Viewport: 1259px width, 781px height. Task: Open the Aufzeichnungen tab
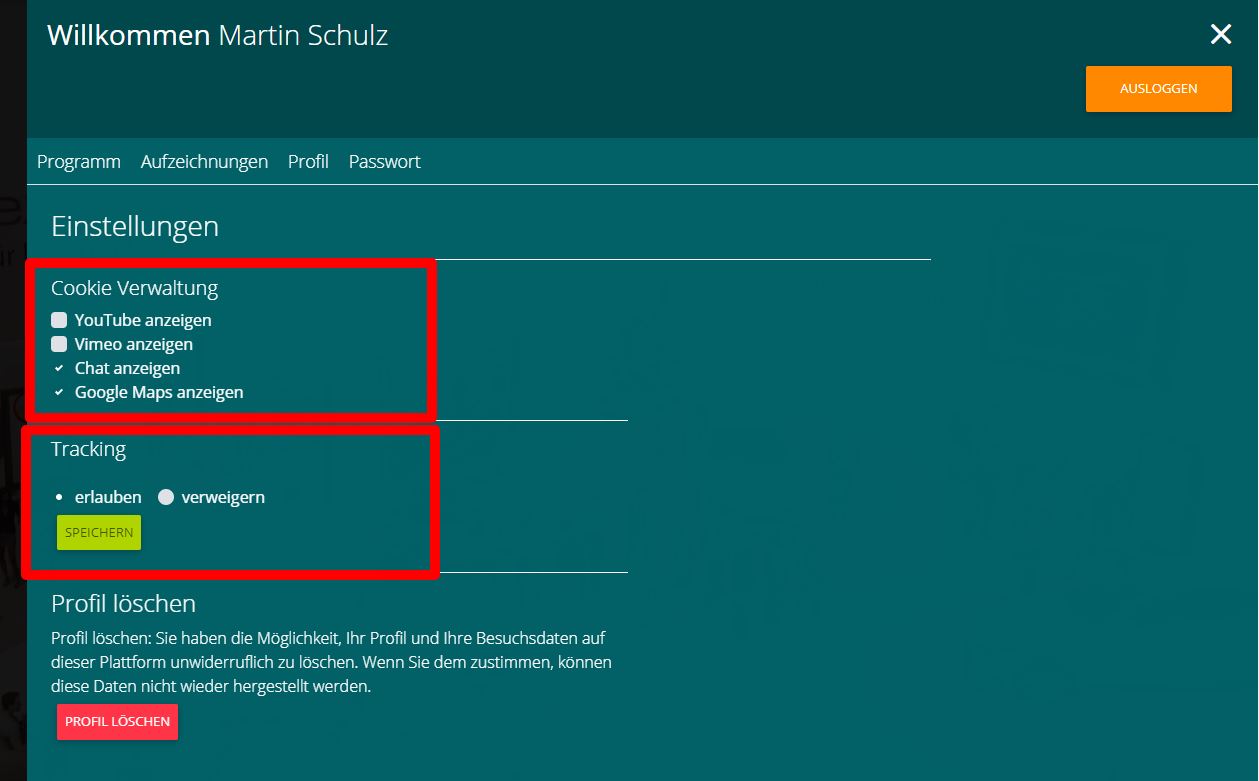204,161
